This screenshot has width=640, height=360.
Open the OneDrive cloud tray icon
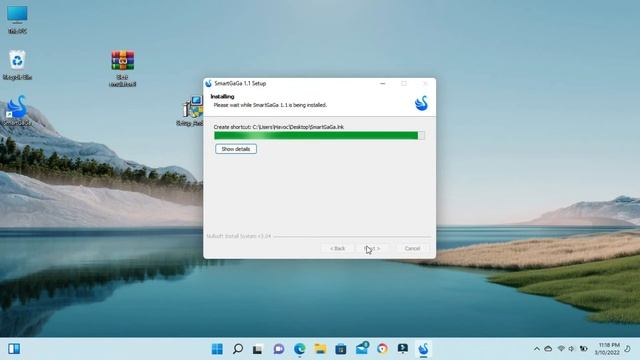548,349
